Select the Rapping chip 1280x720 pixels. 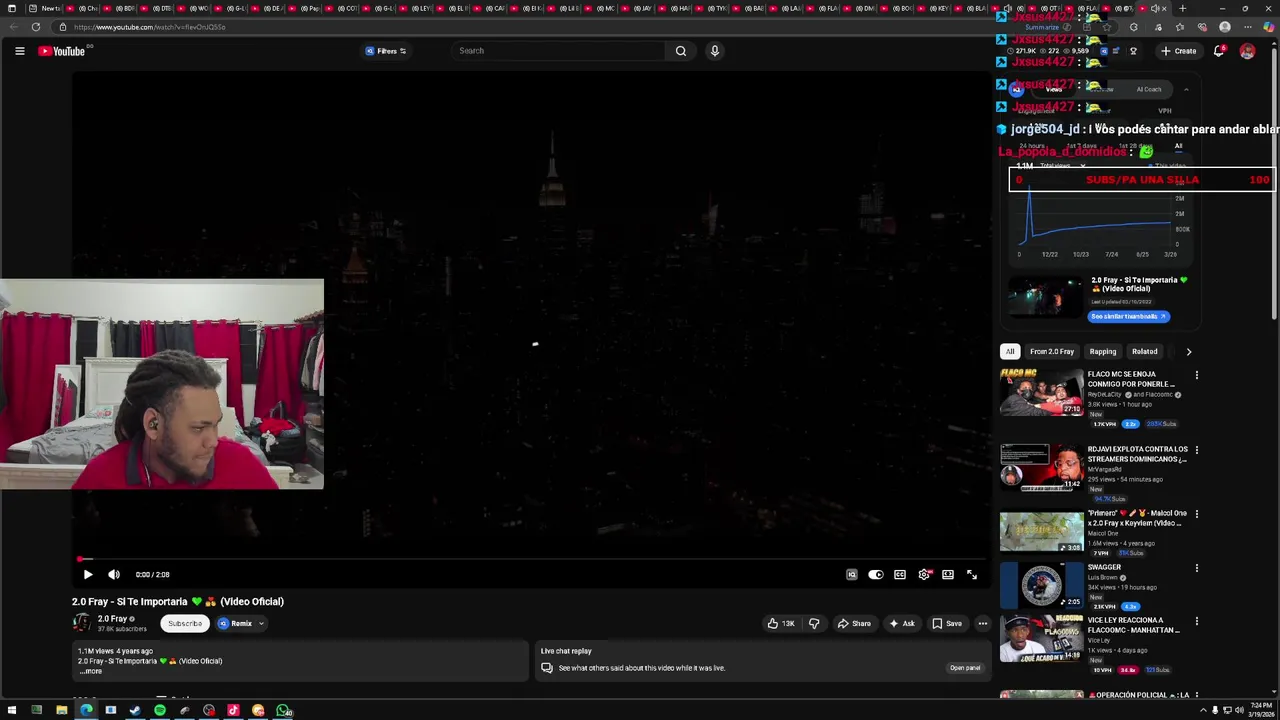coord(1103,352)
